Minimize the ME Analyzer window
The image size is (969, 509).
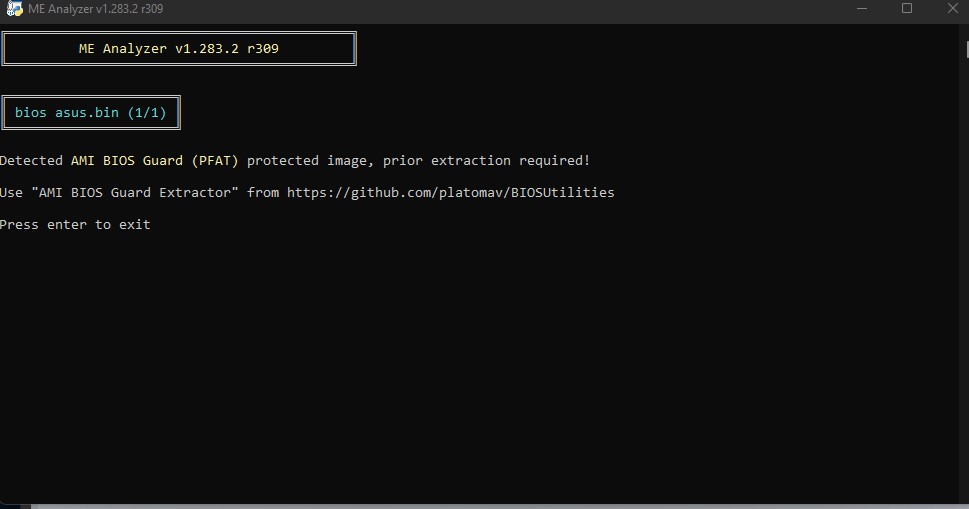point(862,9)
